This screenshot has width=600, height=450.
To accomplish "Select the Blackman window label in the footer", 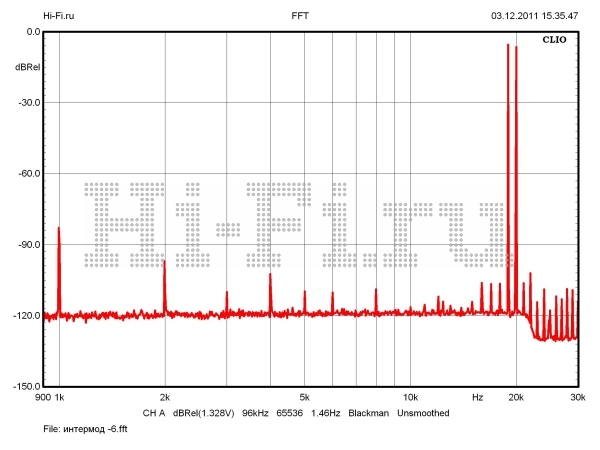I will pos(368,413).
